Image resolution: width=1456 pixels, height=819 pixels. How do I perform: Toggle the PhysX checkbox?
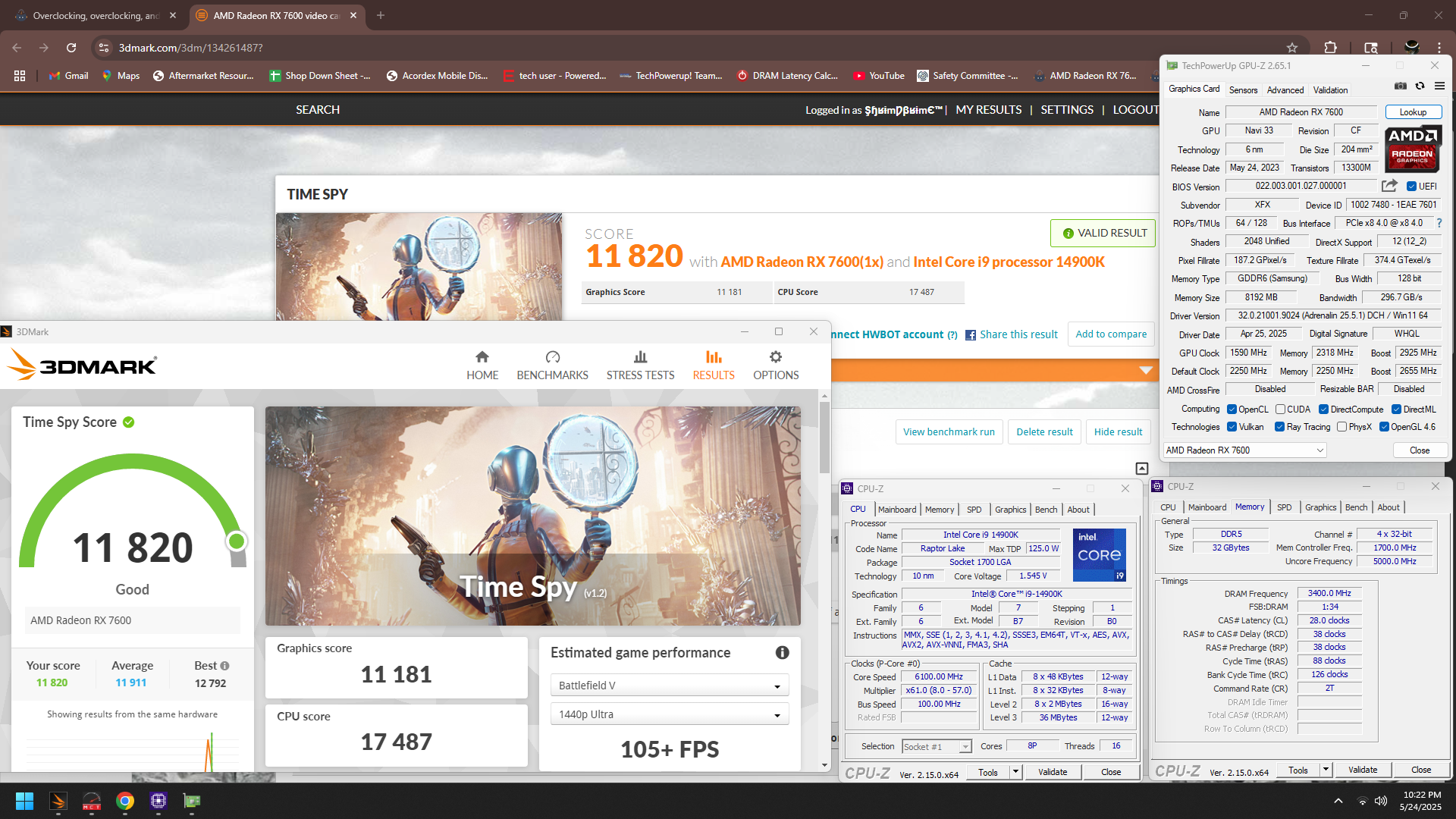1342,427
